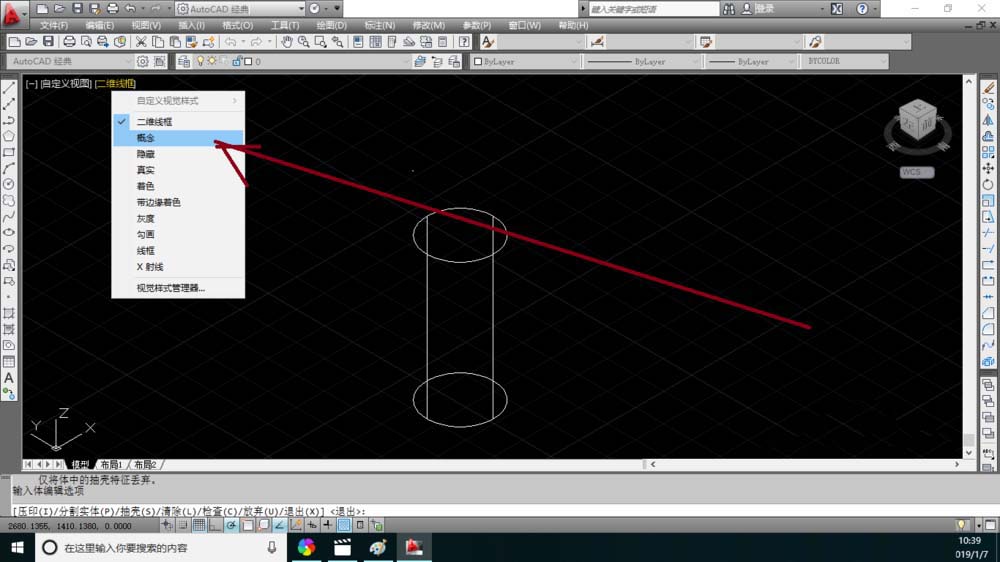
Task: Select 真实 visual style menu item
Action: click(178, 170)
